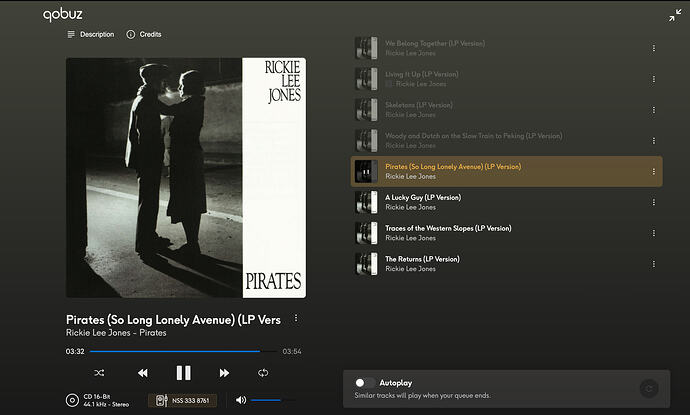Open options for Living It Up row

coord(653,79)
